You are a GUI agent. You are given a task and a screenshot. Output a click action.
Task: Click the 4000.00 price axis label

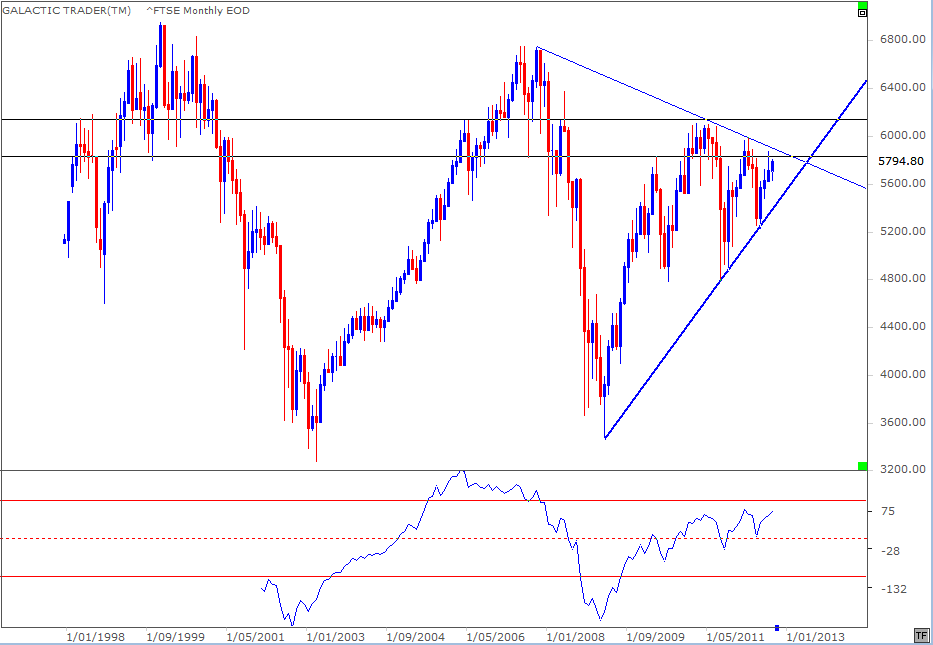(x=902, y=374)
